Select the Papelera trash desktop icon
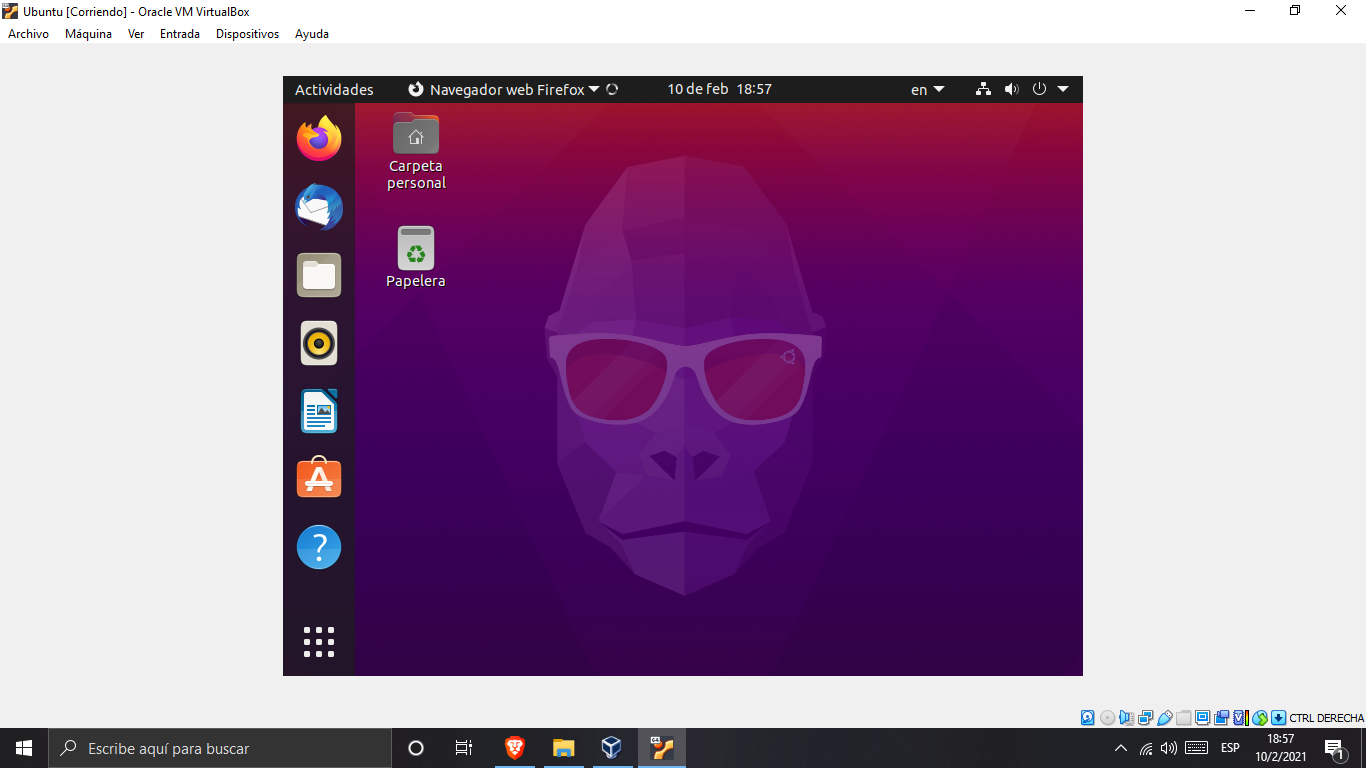This screenshot has width=1366, height=768. point(416,257)
